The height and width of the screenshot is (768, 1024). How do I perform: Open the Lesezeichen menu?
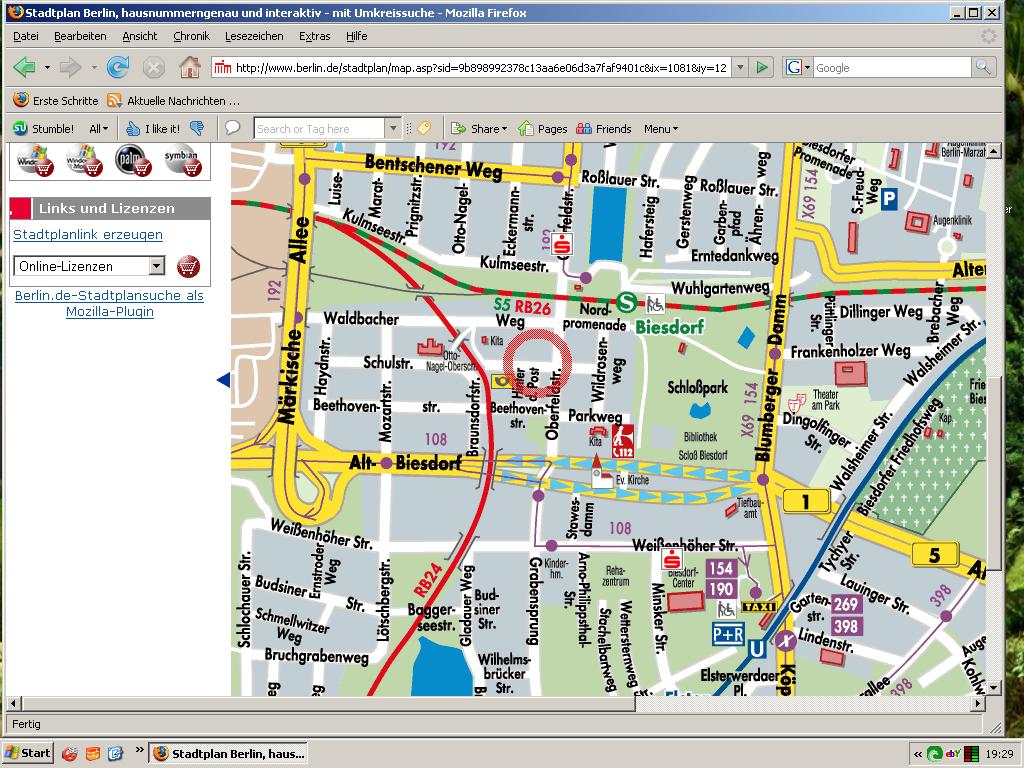click(x=254, y=36)
